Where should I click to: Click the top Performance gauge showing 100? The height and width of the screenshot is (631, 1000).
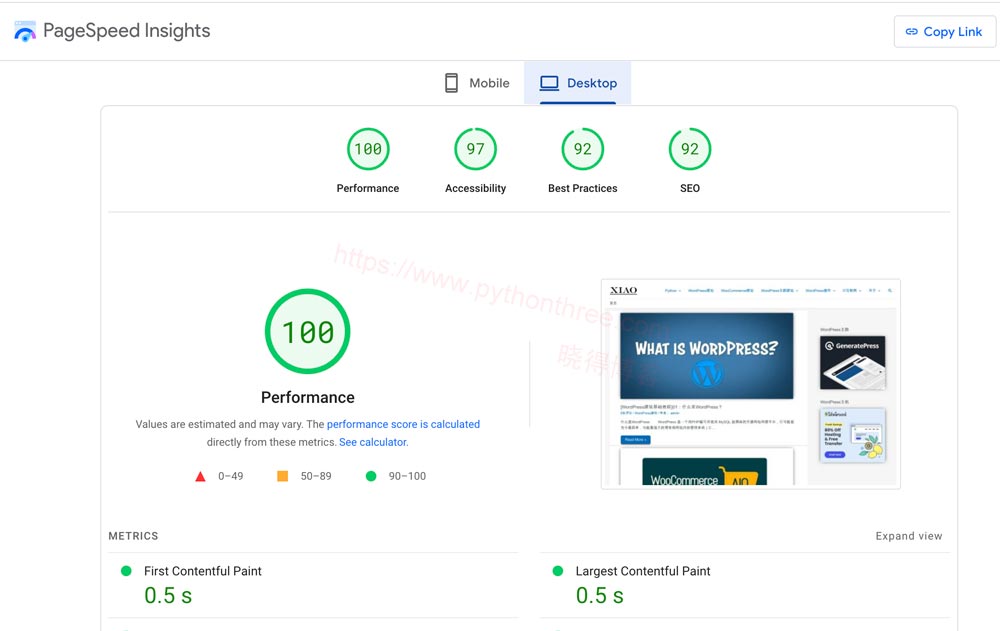368,148
